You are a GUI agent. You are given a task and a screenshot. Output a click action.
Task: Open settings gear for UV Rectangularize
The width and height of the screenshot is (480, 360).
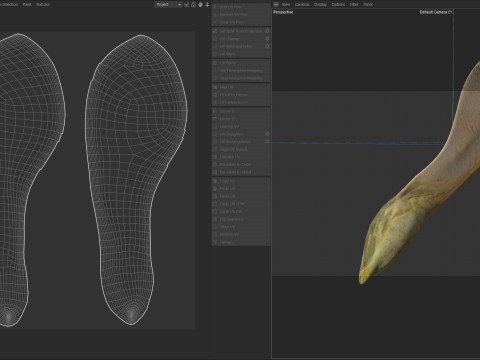click(267, 142)
